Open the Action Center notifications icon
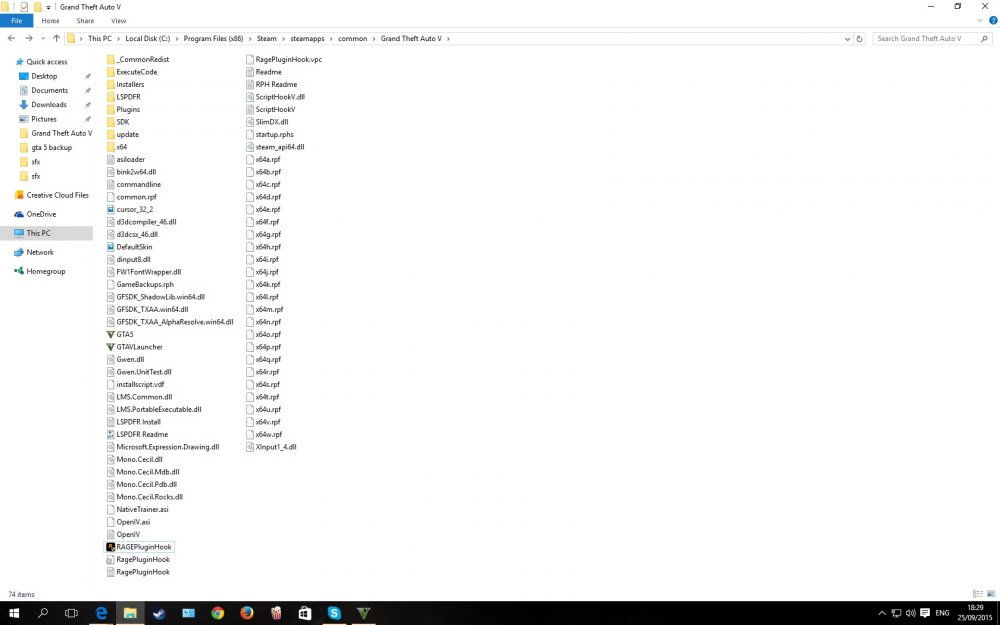1000x625 pixels. point(925,614)
